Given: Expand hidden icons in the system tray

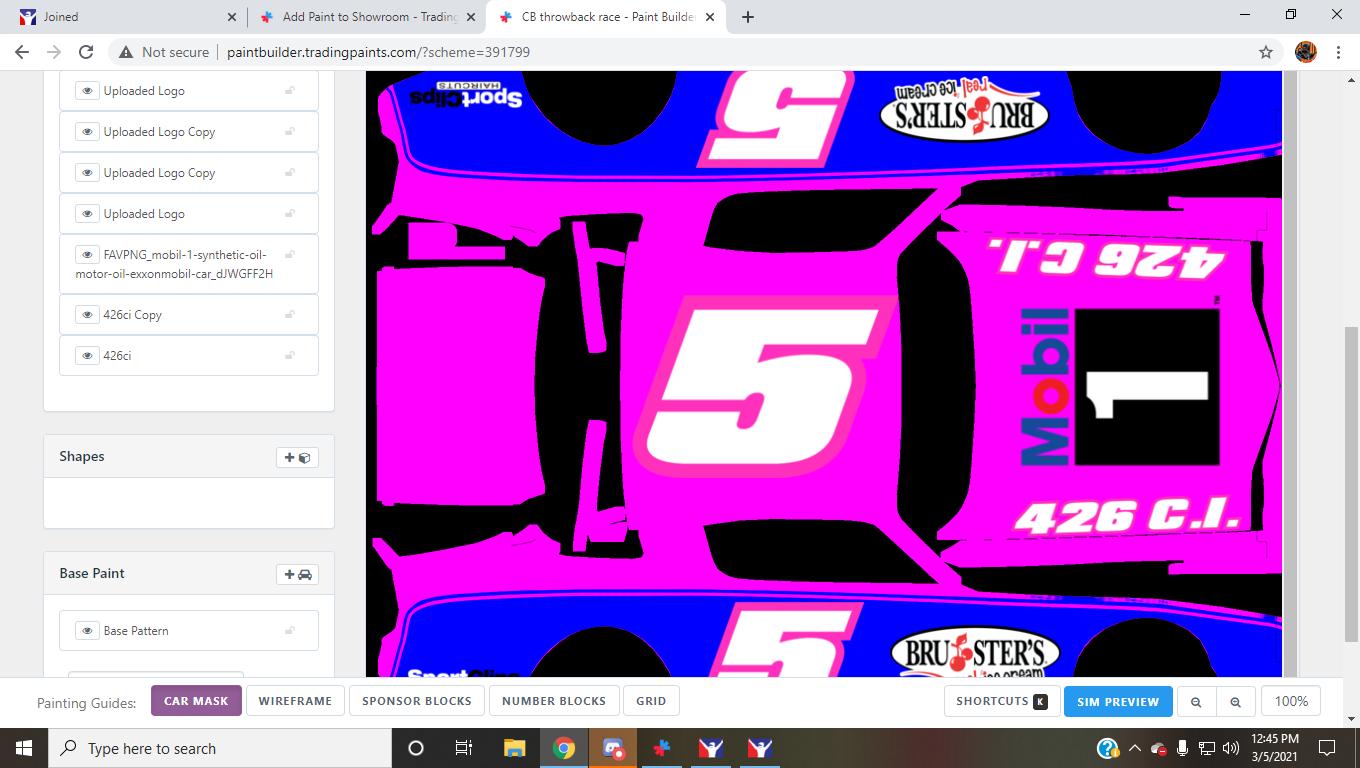Looking at the screenshot, I should tap(1134, 748).
